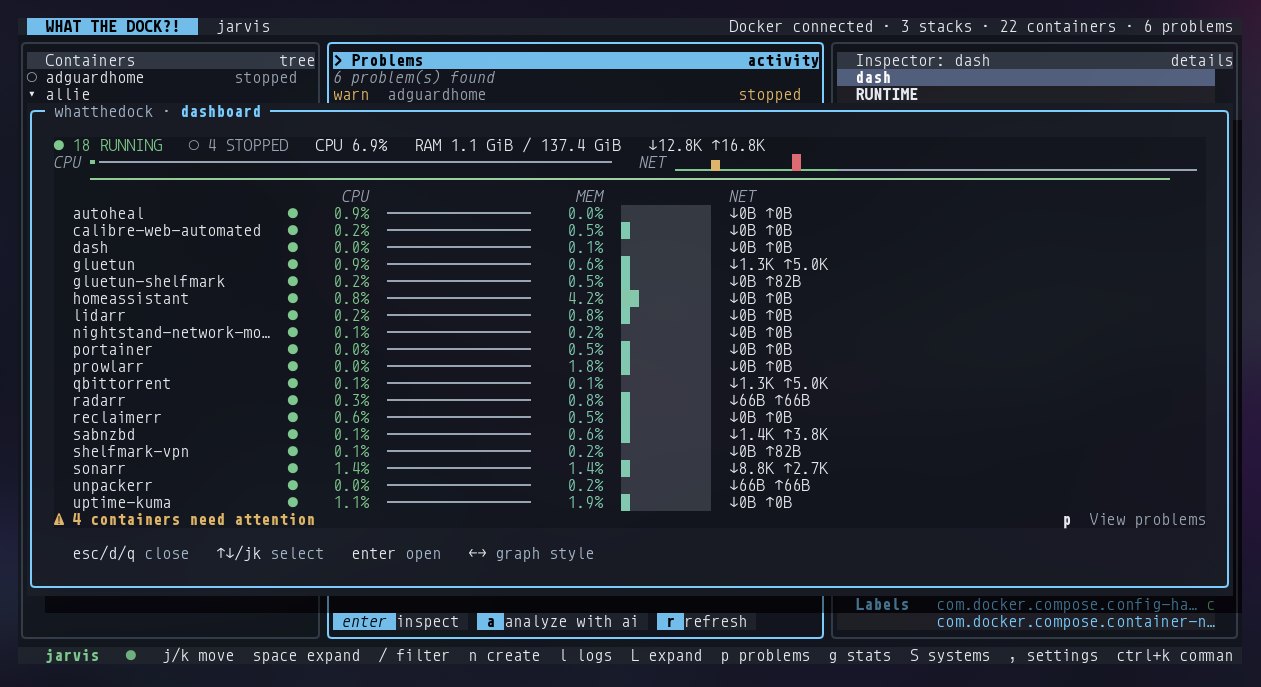This screenshot has width=1261, height=687.
Task: Click the dash entry in Inspector
Action: [x=1026, y=78]
